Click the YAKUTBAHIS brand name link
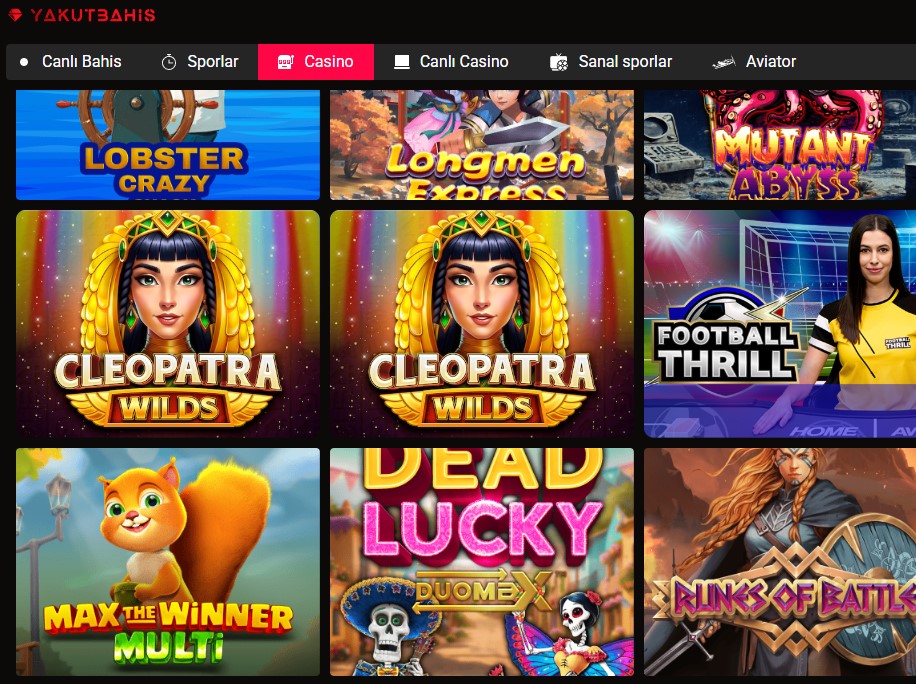 pyautogui.click(x=93, y=15)
